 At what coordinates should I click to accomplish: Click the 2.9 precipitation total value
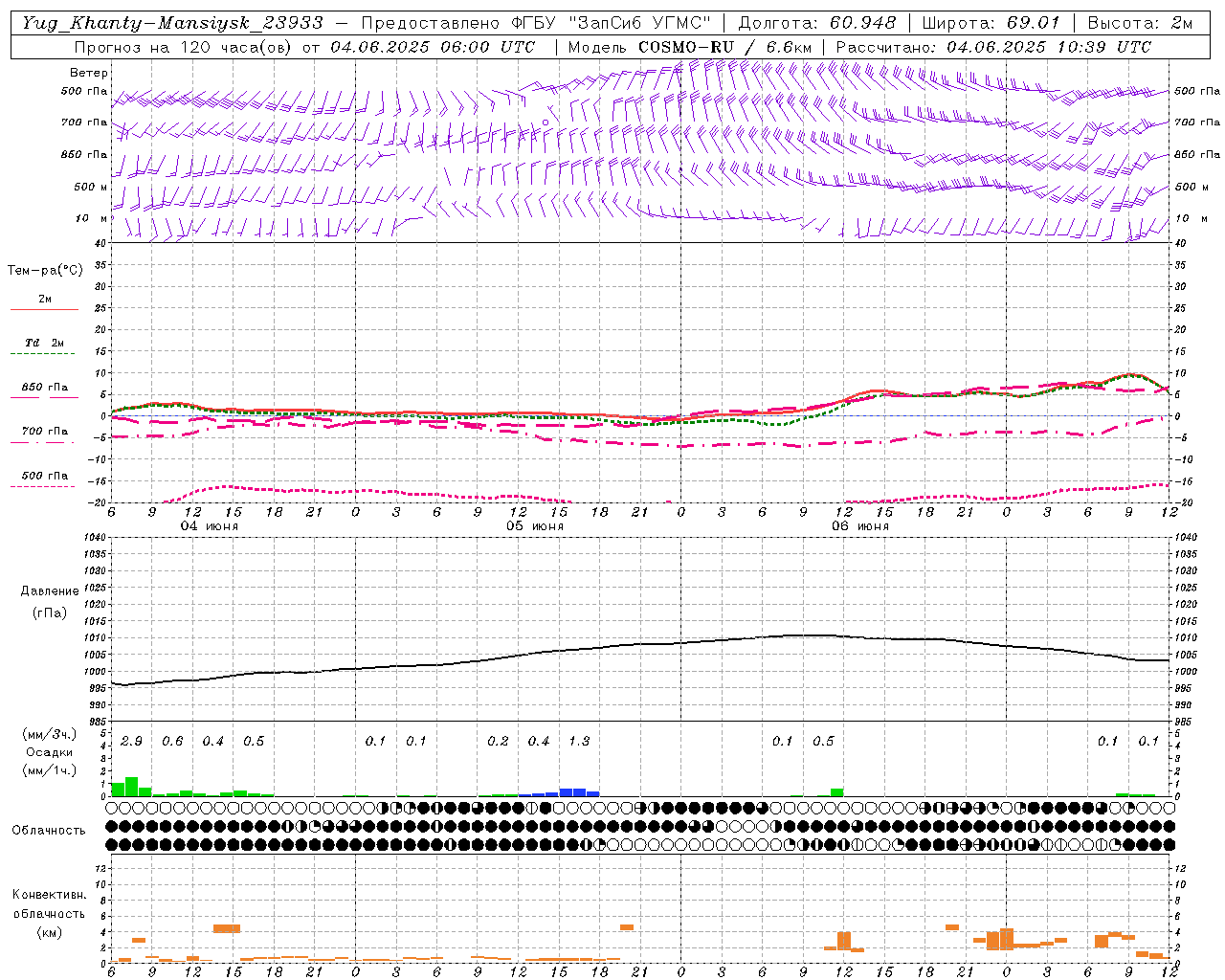[131, 742]
